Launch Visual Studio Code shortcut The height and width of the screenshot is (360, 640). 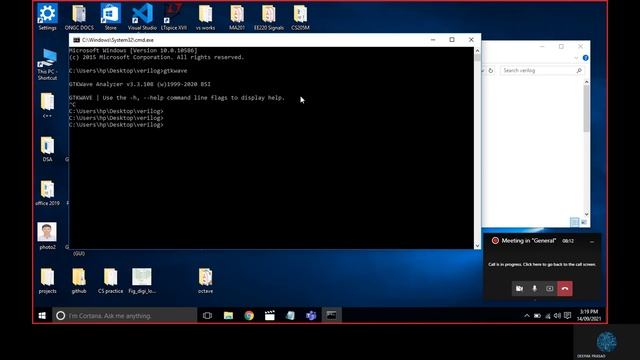pyautogui.click(x=142, y=17)
